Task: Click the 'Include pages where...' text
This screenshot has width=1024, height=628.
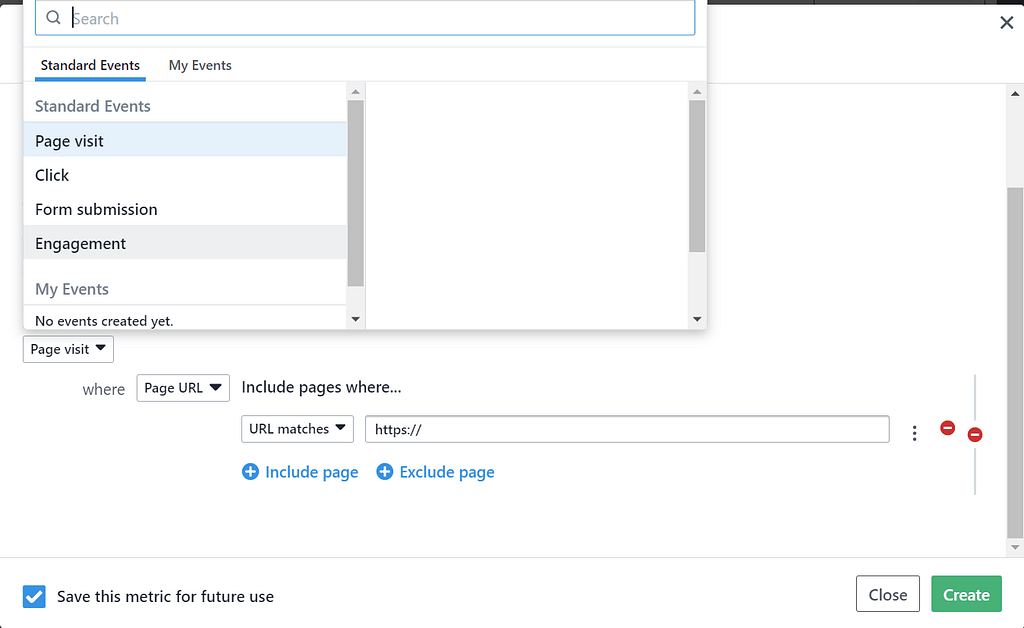Action: pos(321,387)
